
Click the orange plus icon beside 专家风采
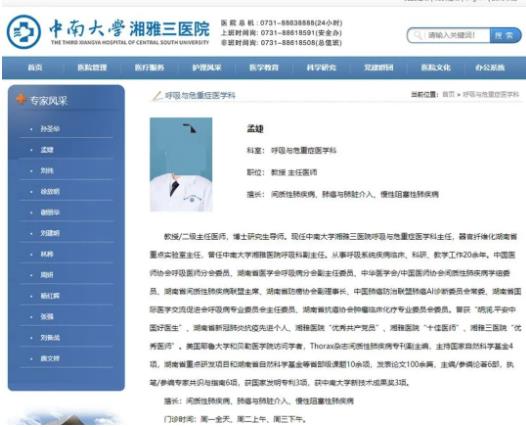pyautogui.click(x=21, y=99)
